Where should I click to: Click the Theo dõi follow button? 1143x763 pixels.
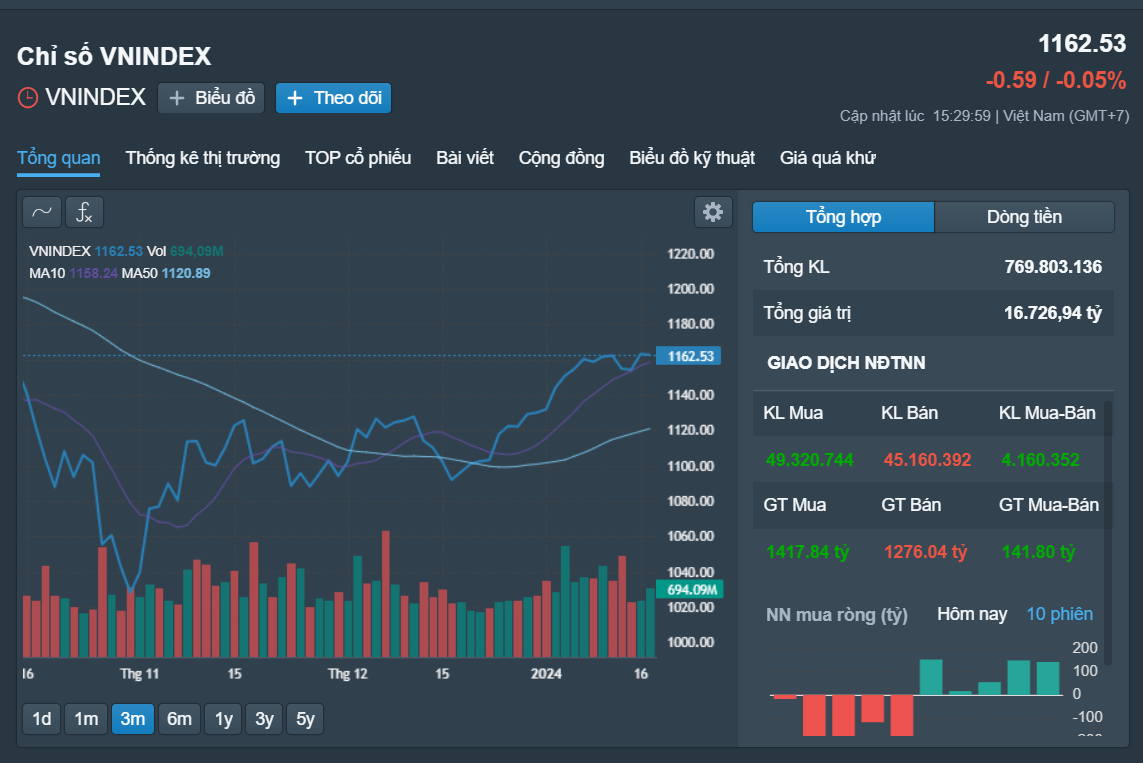coord(333,98)
